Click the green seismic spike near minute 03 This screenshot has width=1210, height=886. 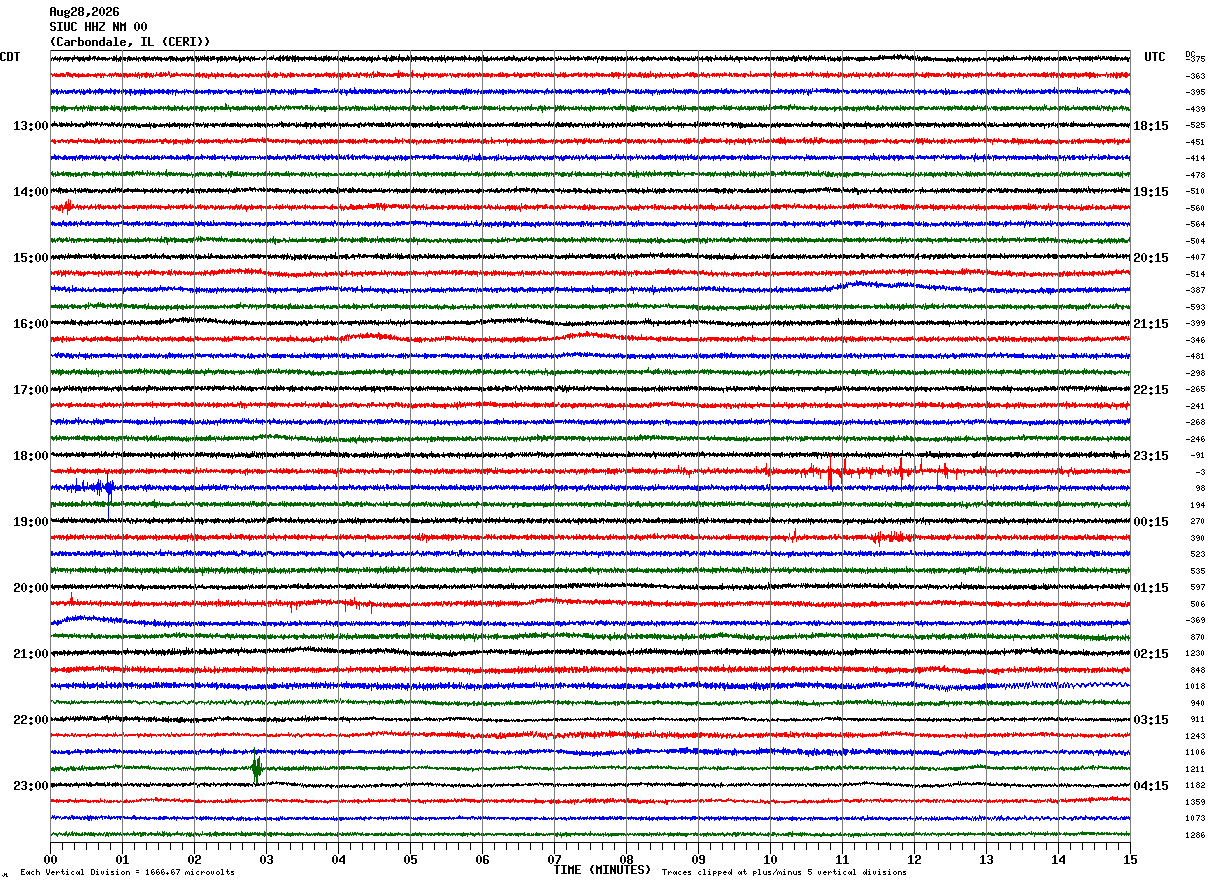coord(257,768)
